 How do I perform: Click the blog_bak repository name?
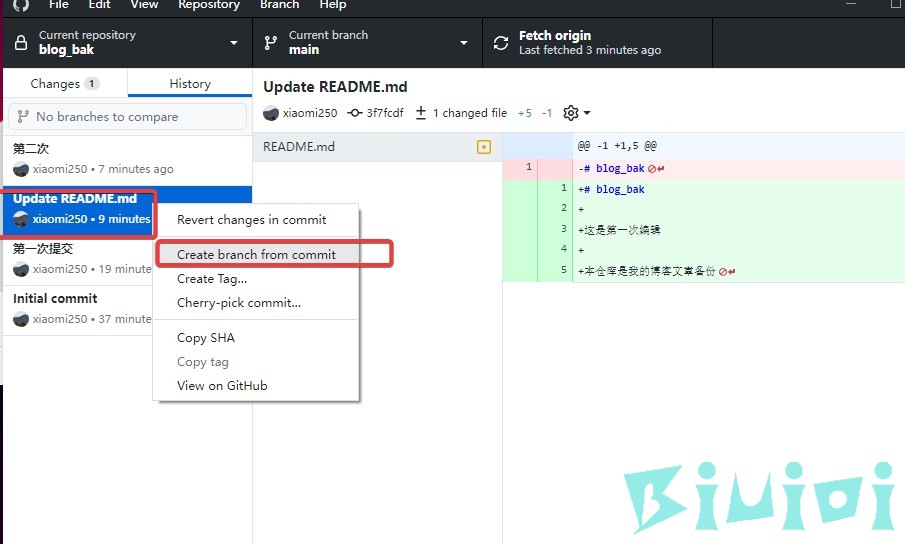pos(66,50)
